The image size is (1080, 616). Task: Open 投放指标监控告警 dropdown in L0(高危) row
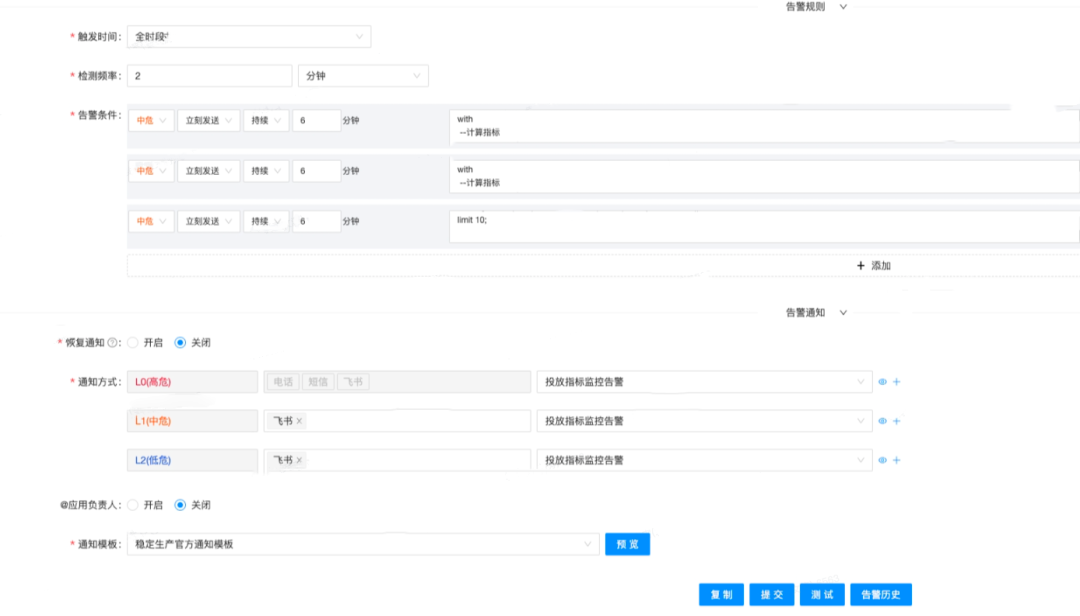pos(703,382)
